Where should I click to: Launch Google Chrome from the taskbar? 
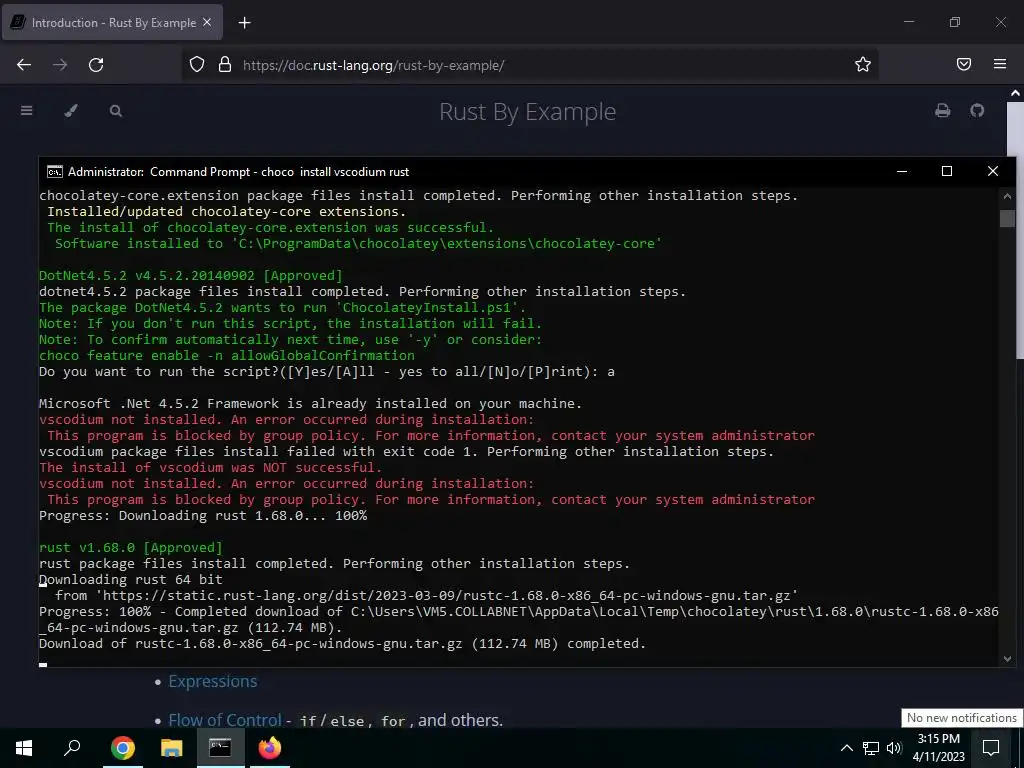pyautogui.click(x=122, y=747)
